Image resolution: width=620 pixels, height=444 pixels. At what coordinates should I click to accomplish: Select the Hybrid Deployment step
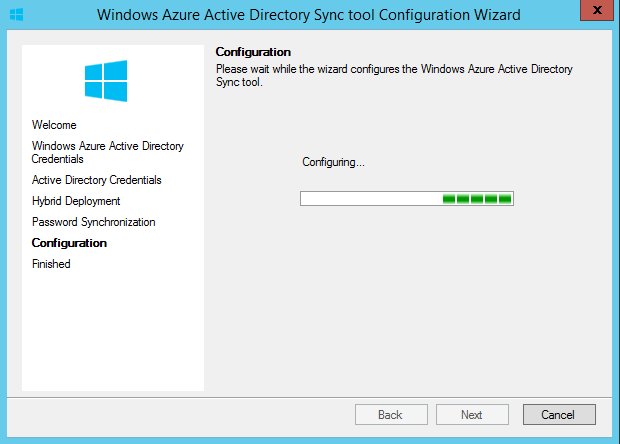pos(76,201)
